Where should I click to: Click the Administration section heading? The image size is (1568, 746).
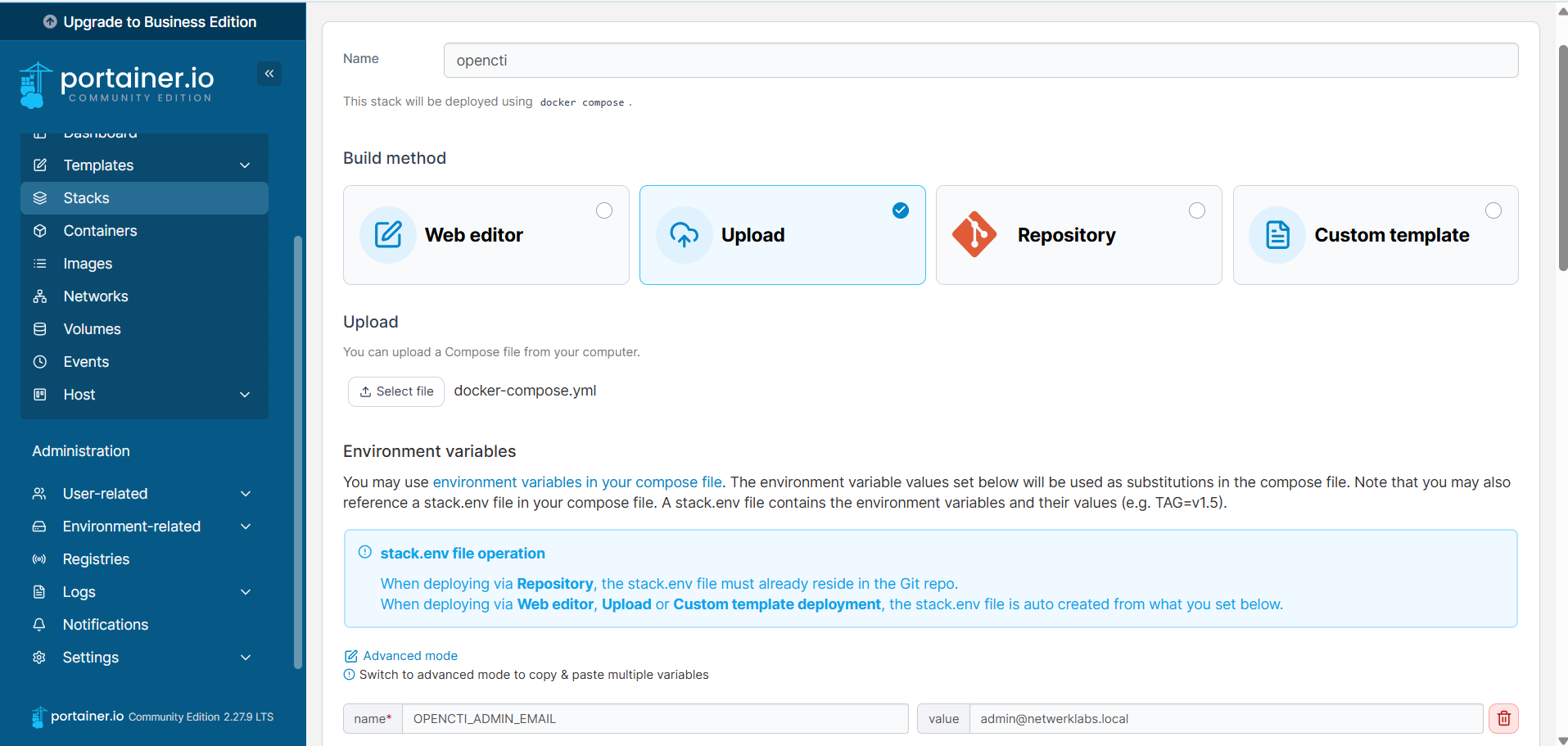[81, 451]
